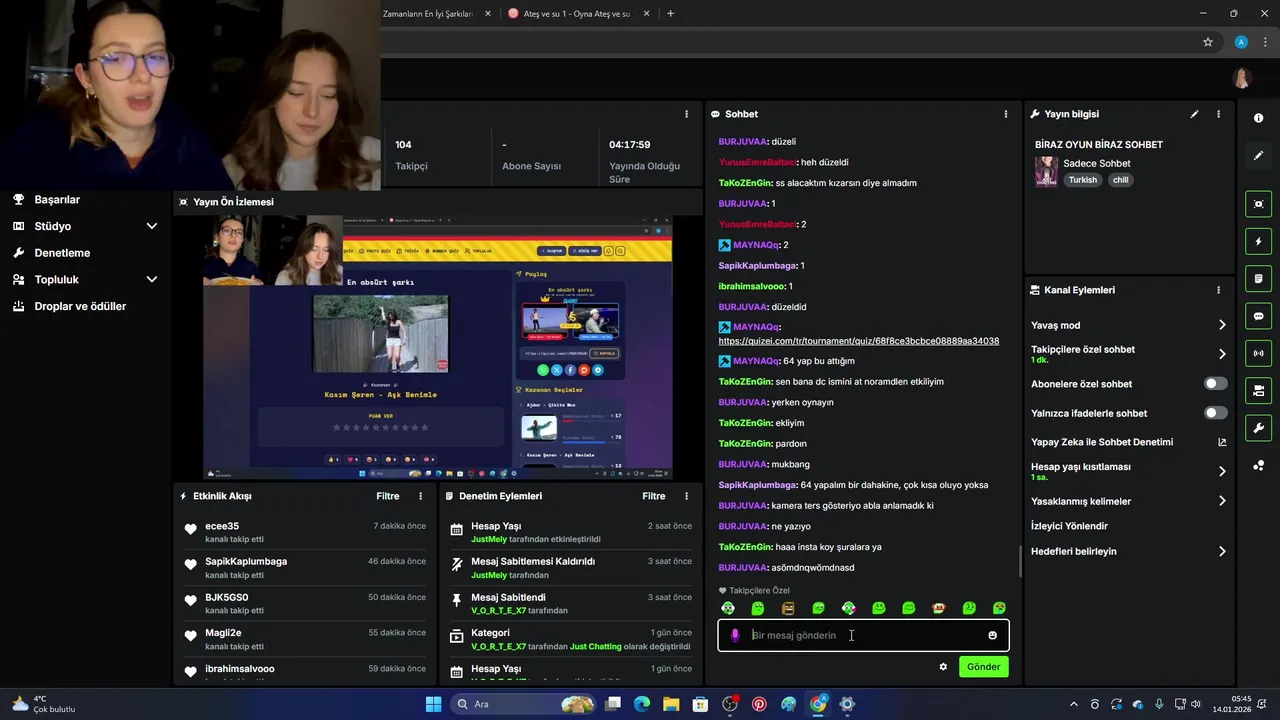This screenshot has height=720, width=1280.
Task: Click the clip capture quick action icon
Action: (x=1258, y=204)
